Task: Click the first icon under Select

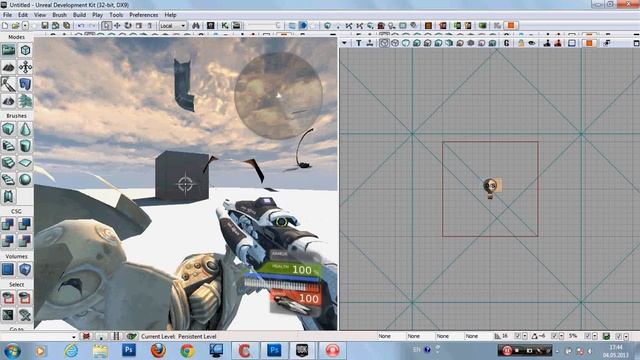Action: pos(8,298)
